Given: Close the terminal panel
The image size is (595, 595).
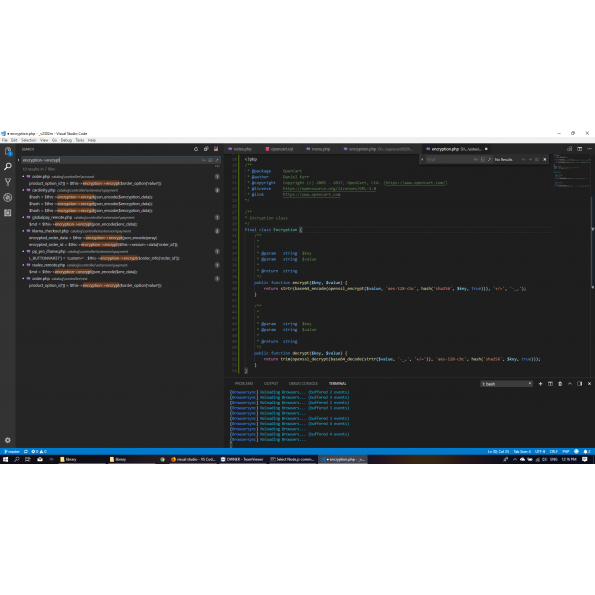Looking at the screenshot, I should [589, 384].
